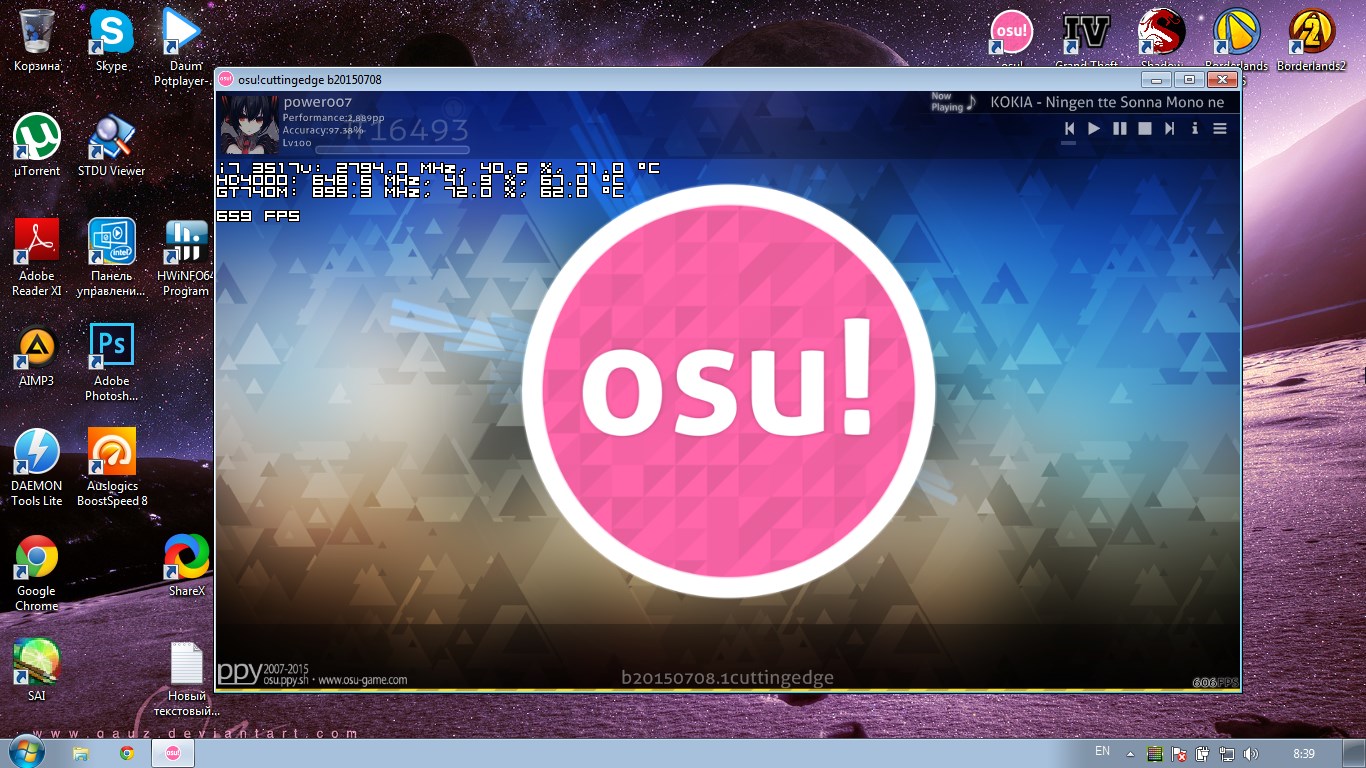1366x768 pixels.
Task: Open the Action Center flag icon
Action: pyautogui.click(x=1179, y=754)
